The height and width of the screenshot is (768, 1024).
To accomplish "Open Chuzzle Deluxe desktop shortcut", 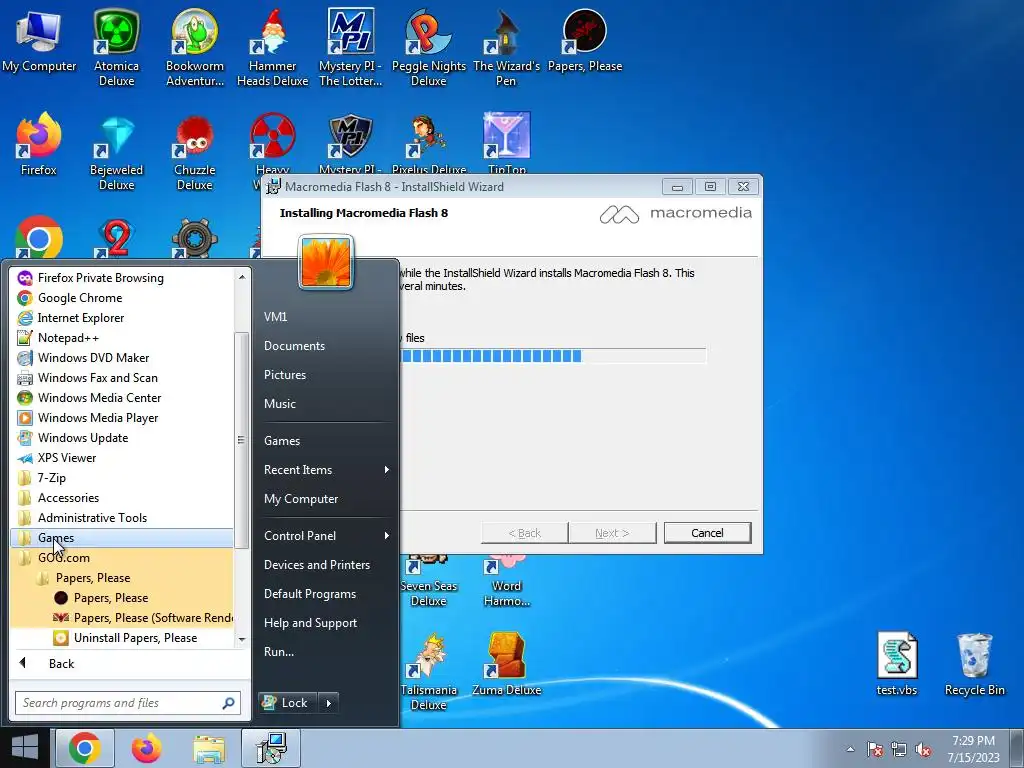I will 195,152.
